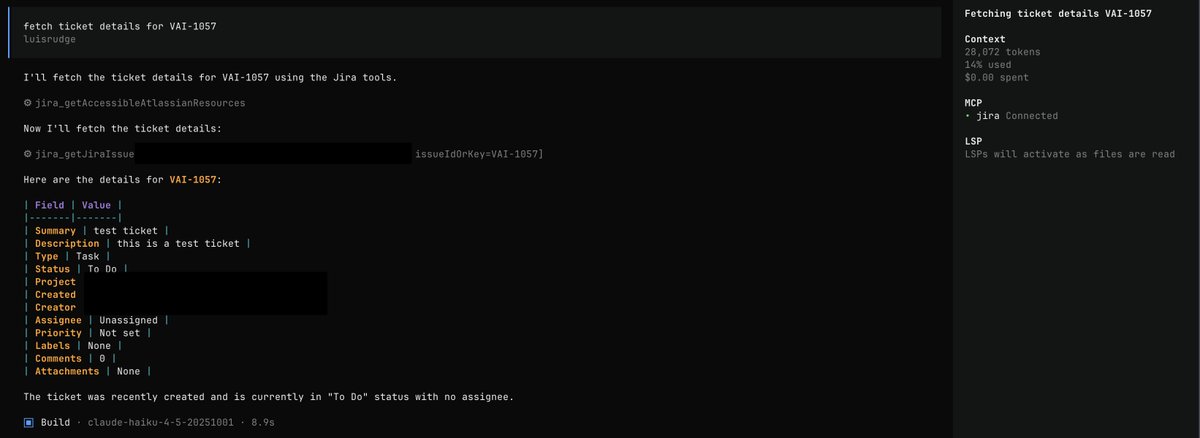Click 'LSPs will activate as files are read'
The height and width of the screenshot is (438, 1200).
[x=1070, y=154]
